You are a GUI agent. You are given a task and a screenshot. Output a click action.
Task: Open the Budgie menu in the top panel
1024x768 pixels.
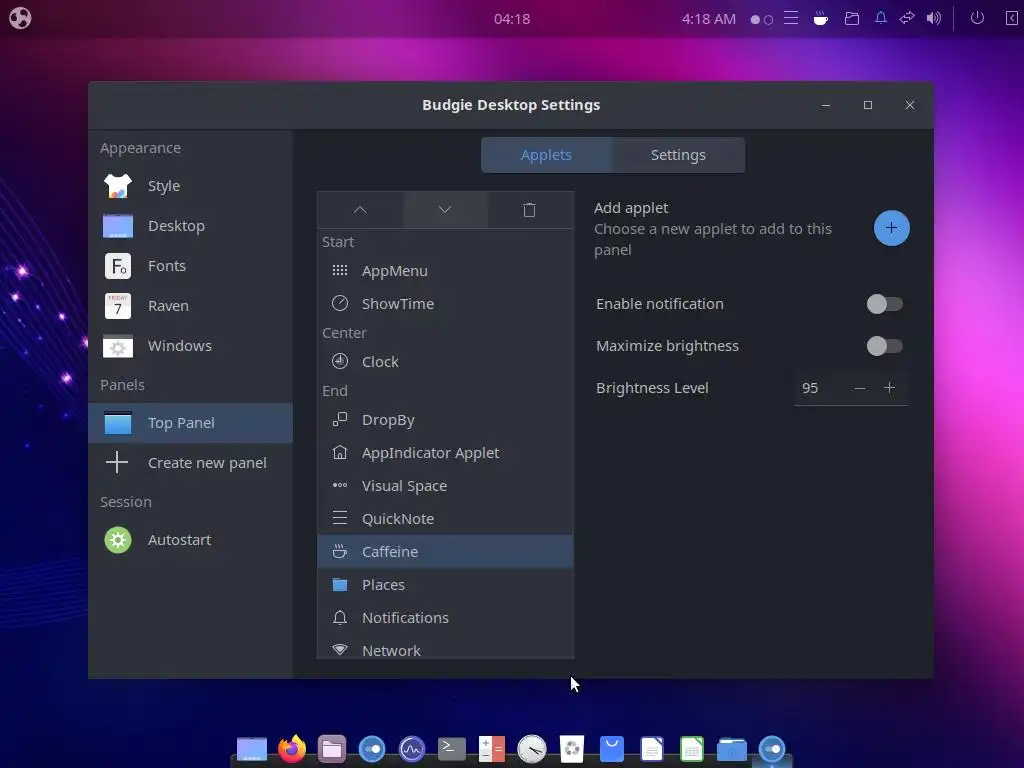tap(20, 18)
